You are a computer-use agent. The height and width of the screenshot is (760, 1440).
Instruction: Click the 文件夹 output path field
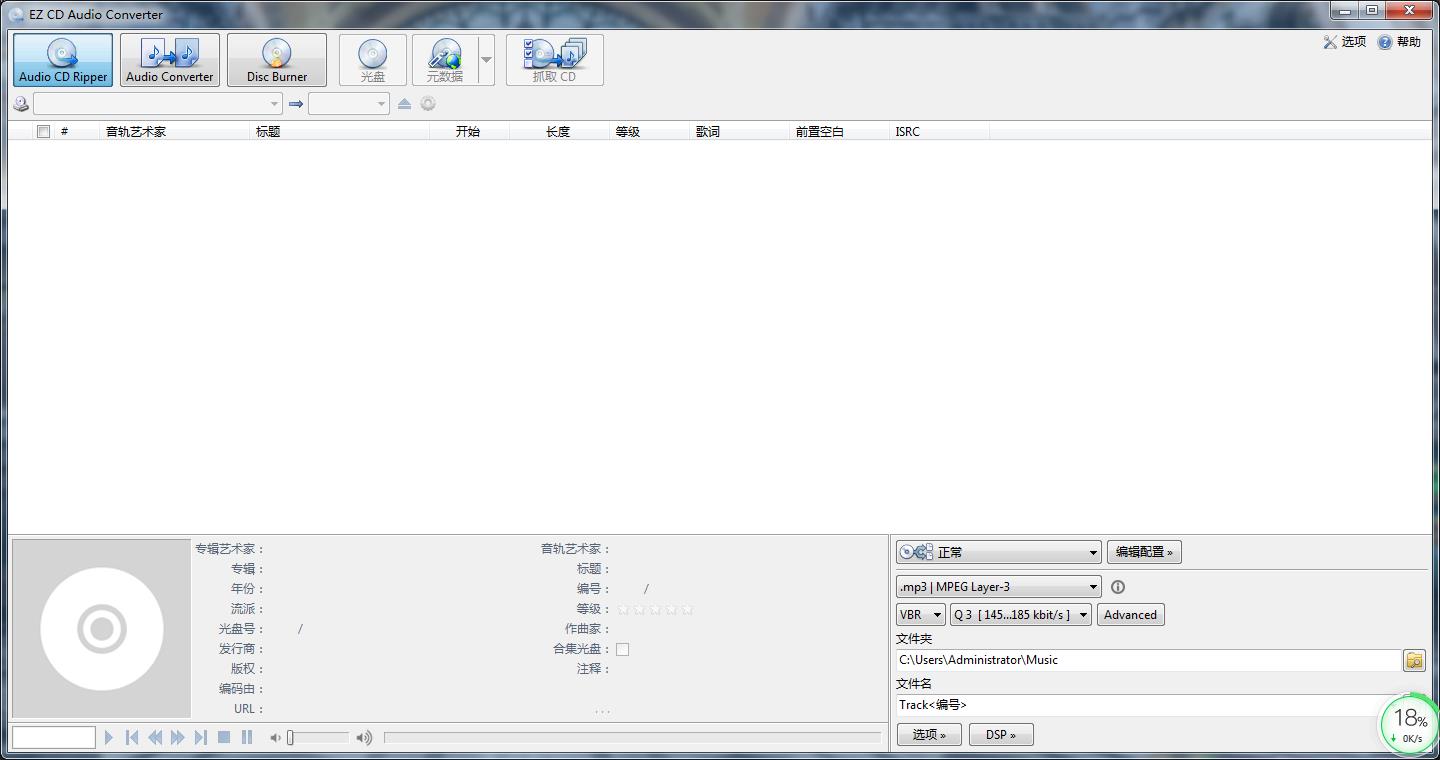(x=1148, y=660)
